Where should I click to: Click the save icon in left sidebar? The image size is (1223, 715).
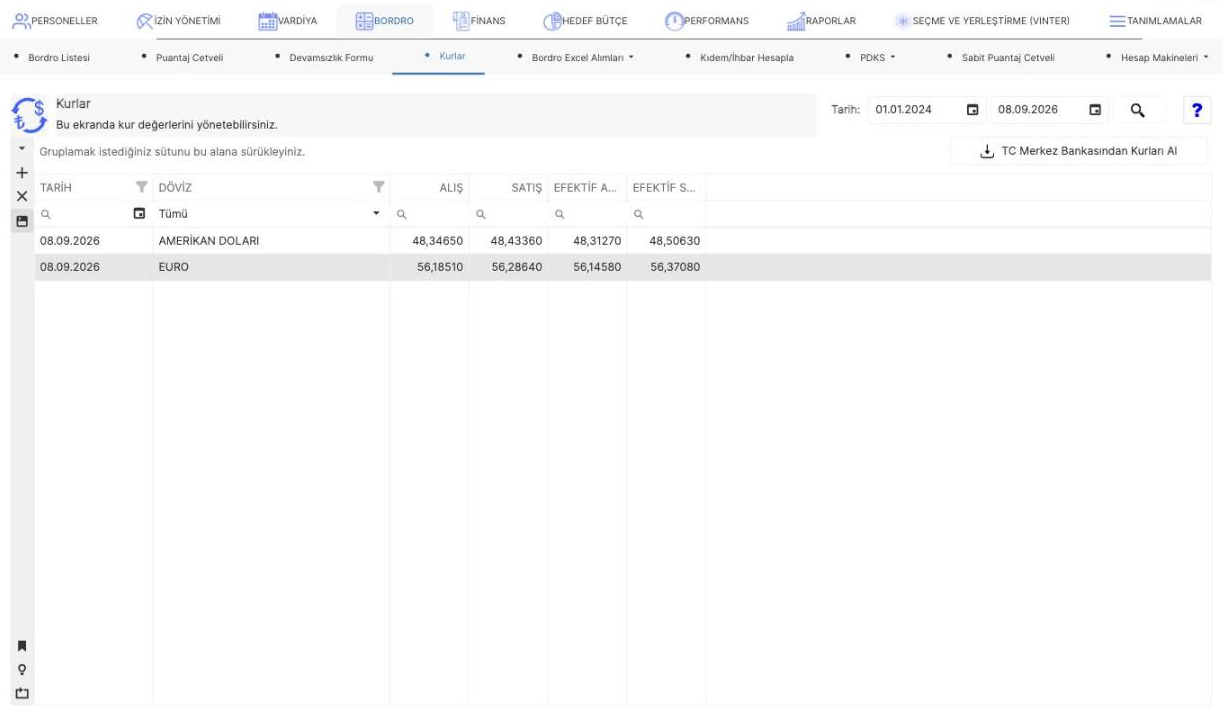21,222
